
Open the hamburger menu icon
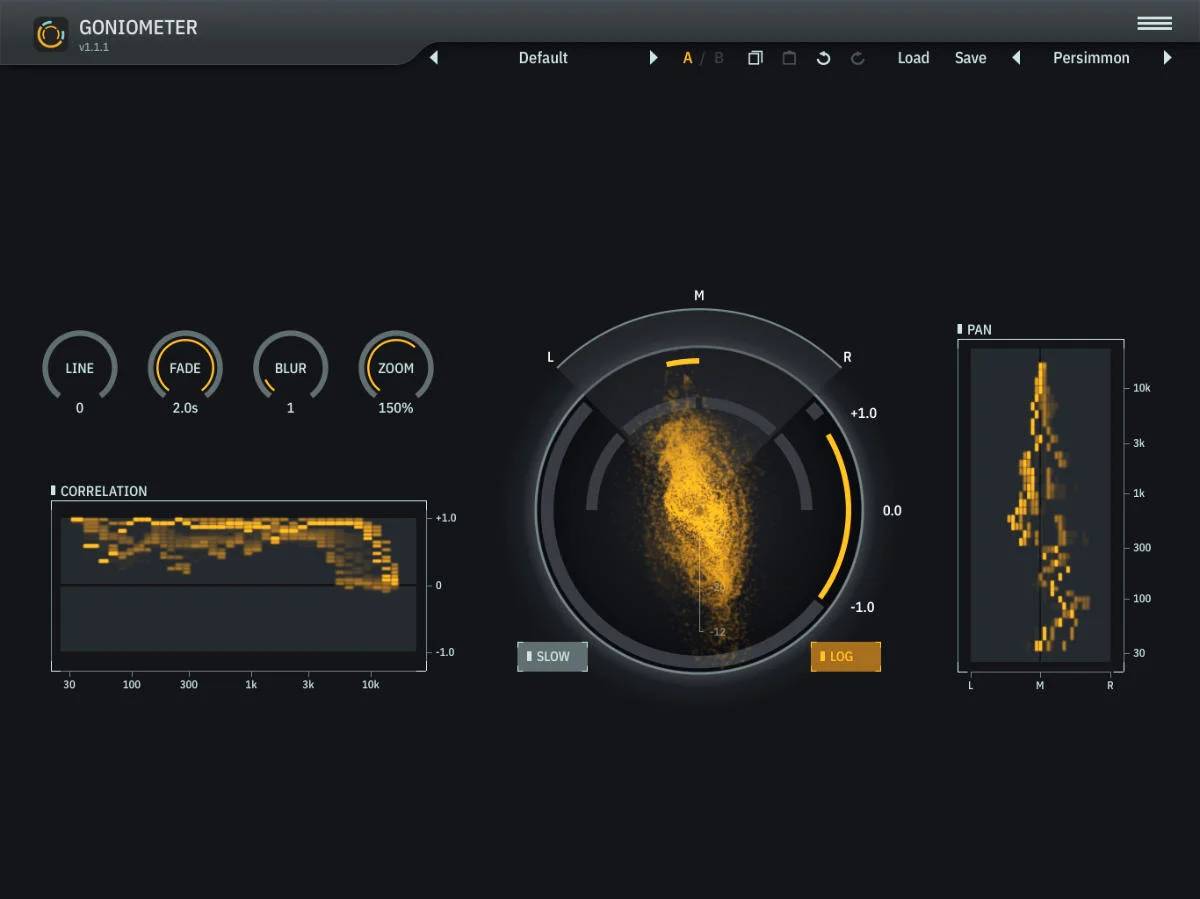(1154, 23)
